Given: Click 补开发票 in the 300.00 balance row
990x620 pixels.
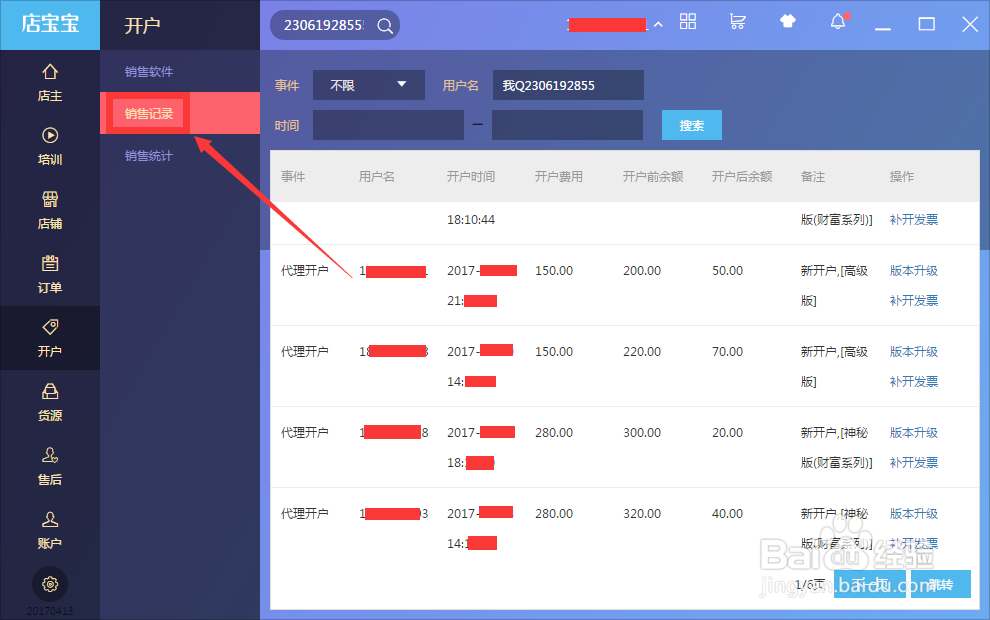Looking at the screenshot, I should (x=914, y=463).
